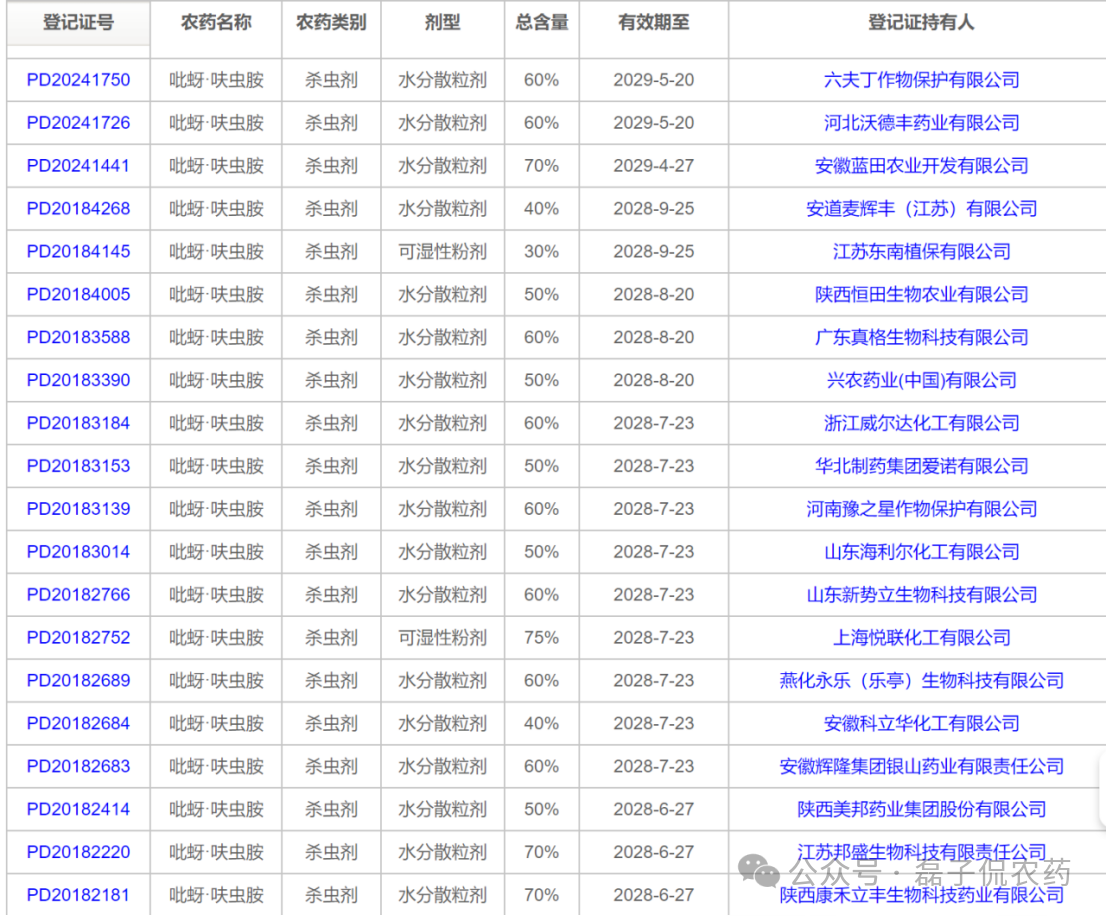1107x916 pixels.
Task: Open holder 六夫丁作物保护有限公司
Action: [x=921, y=80]
